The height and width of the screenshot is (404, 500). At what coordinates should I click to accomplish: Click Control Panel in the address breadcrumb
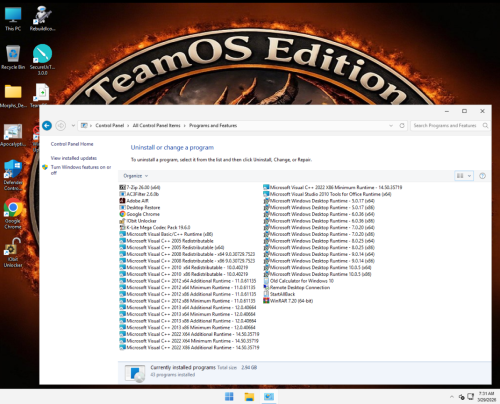click(110, 126)
